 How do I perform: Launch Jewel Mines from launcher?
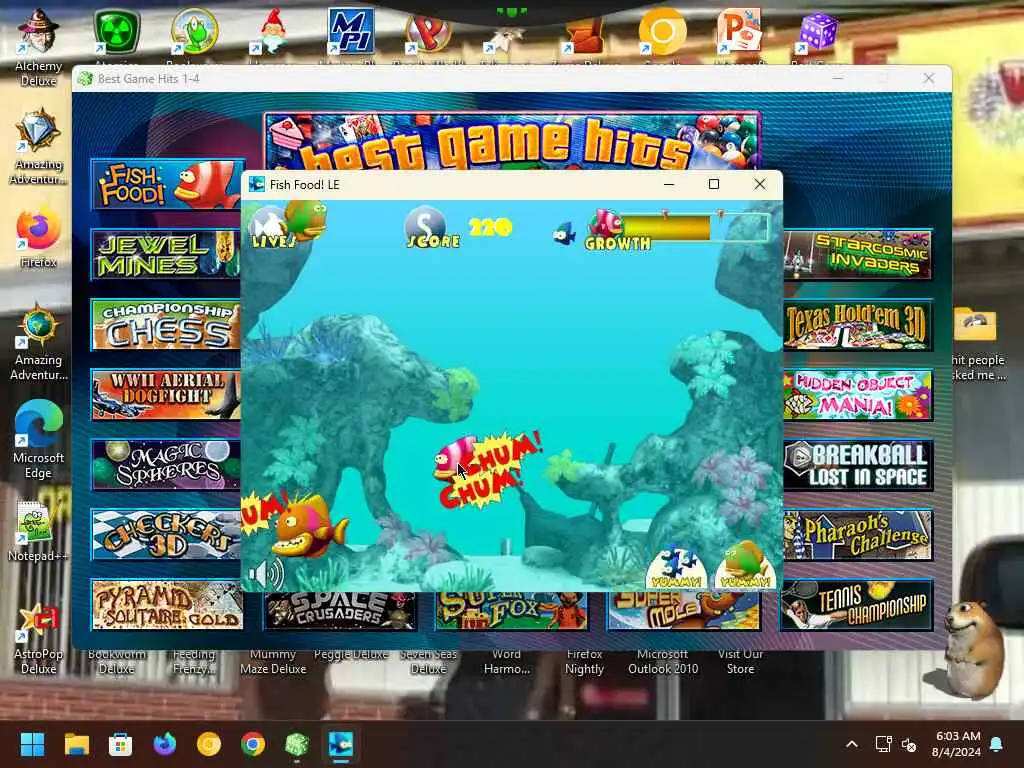(166, 255)
